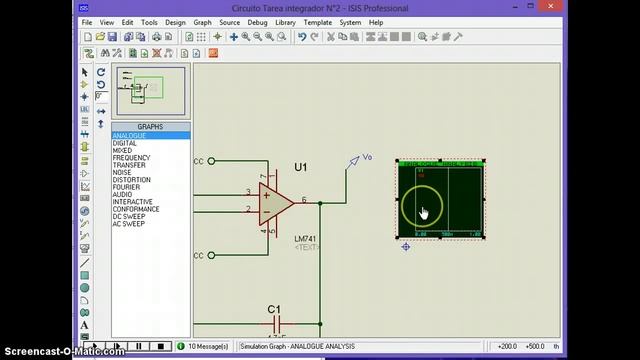Select TRANSFER graph type

tap(151, 165)
